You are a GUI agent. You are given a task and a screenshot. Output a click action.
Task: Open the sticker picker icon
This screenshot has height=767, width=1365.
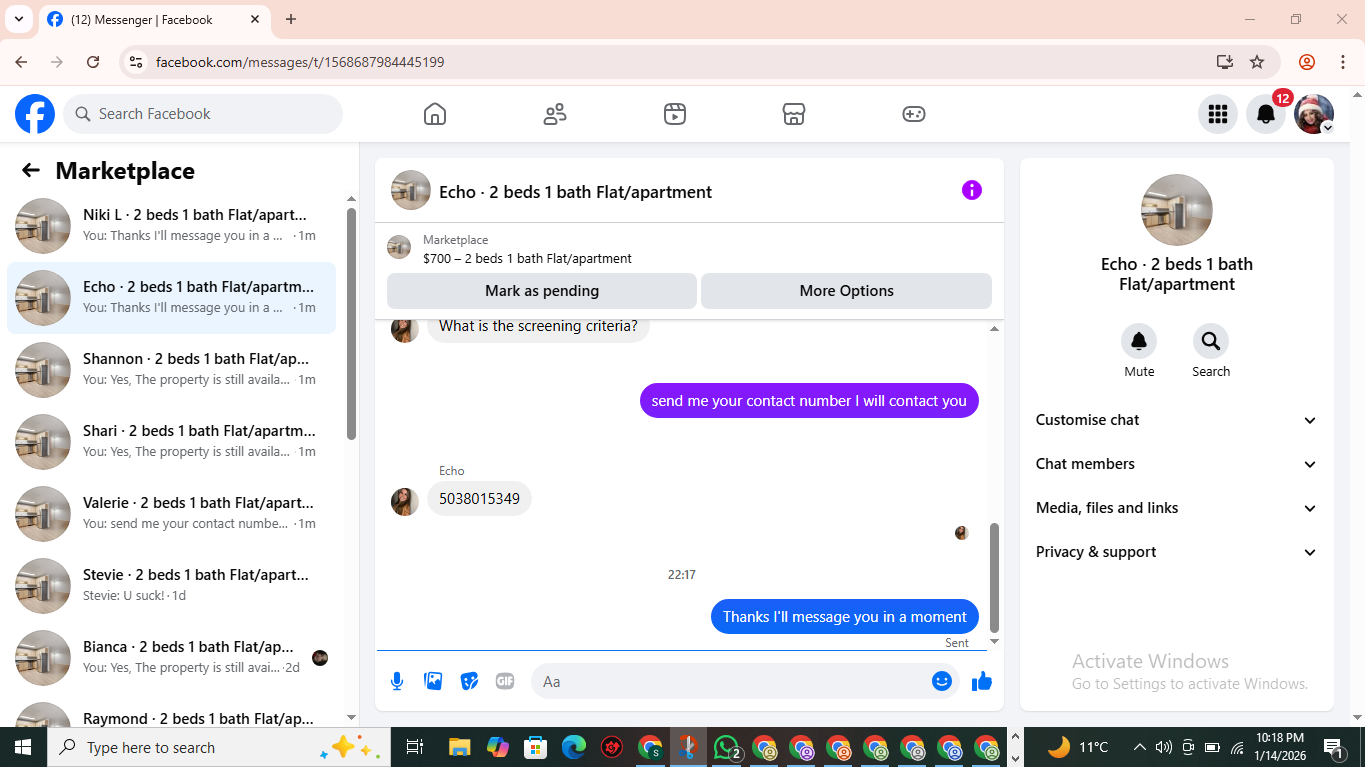pyautogui.click(x=469, y=681)
